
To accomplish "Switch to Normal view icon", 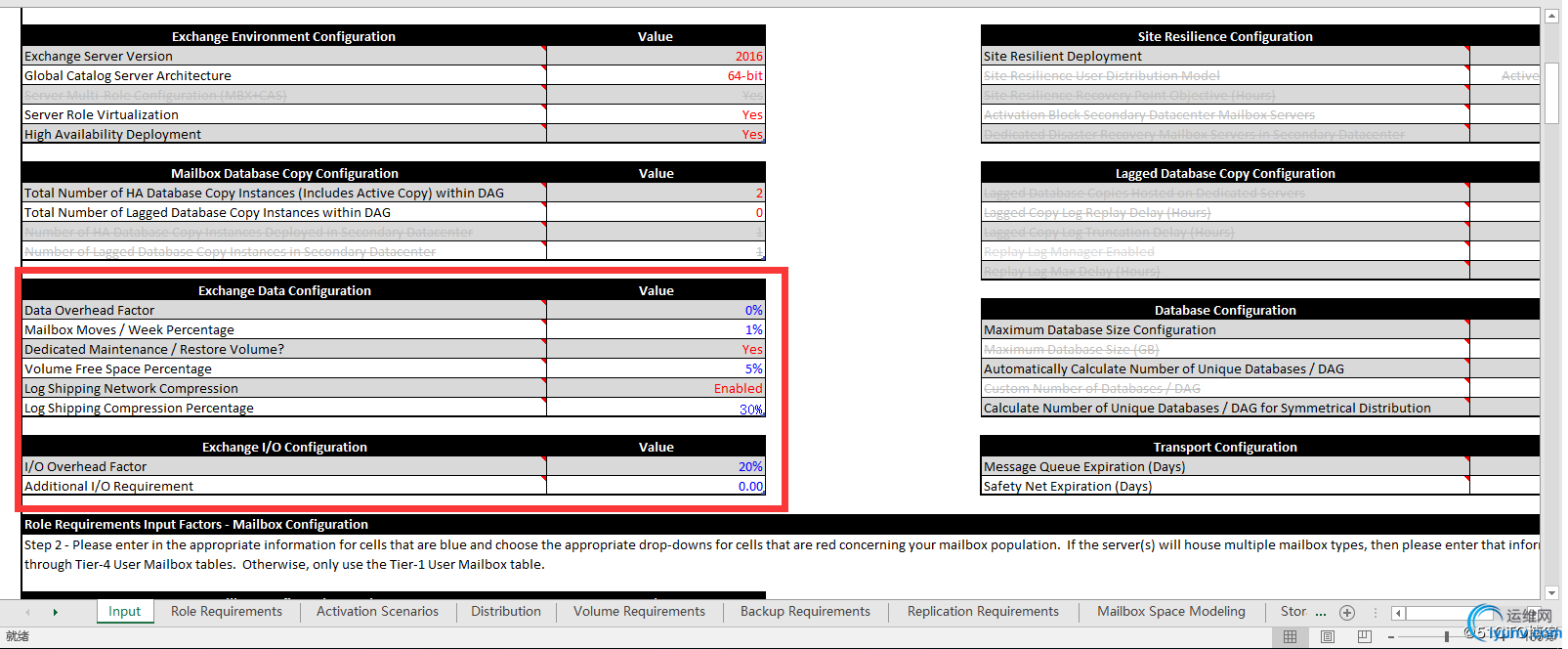I will pos(1290,637).
